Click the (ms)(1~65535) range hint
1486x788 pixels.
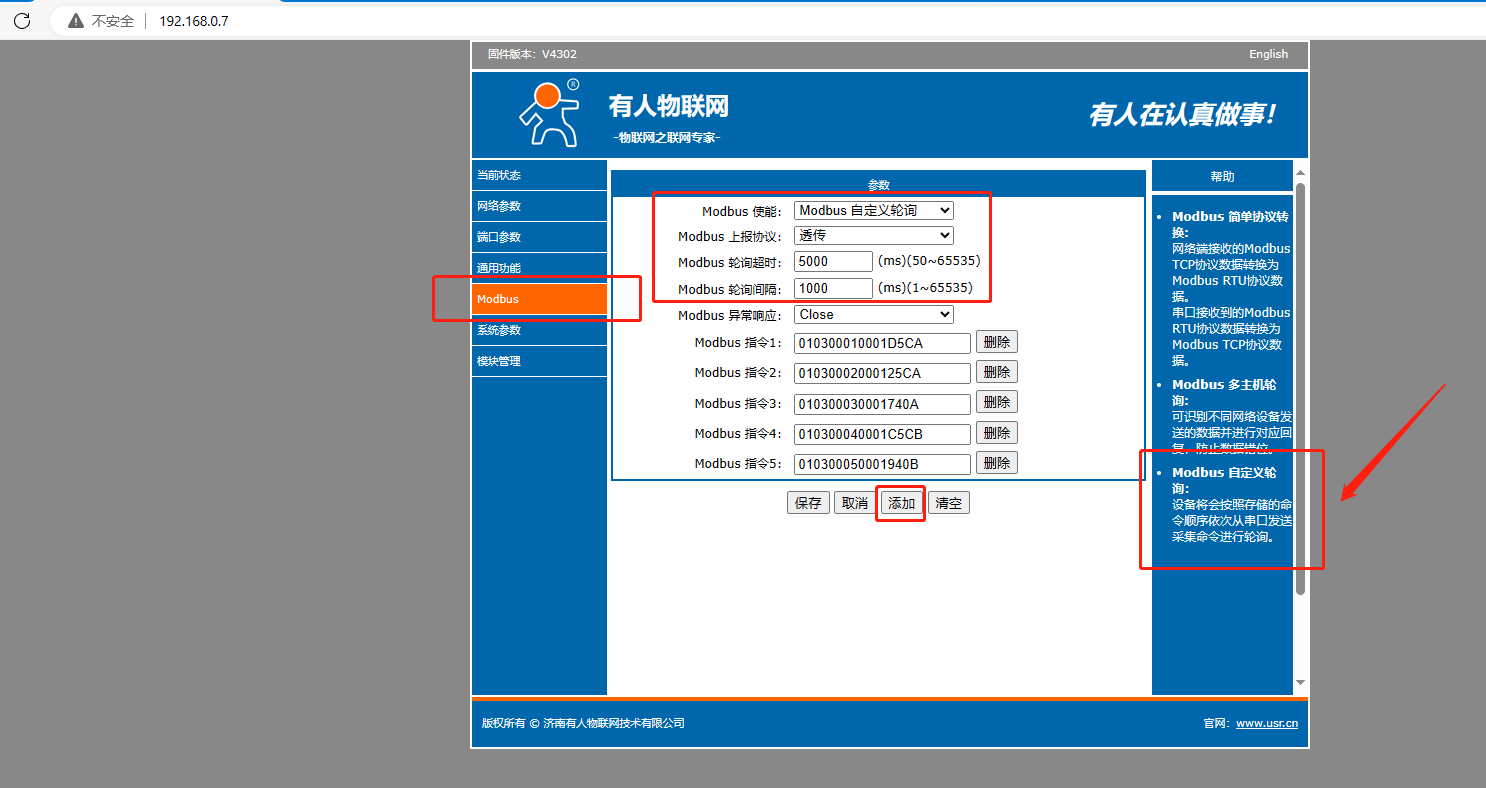coord(925,288)
